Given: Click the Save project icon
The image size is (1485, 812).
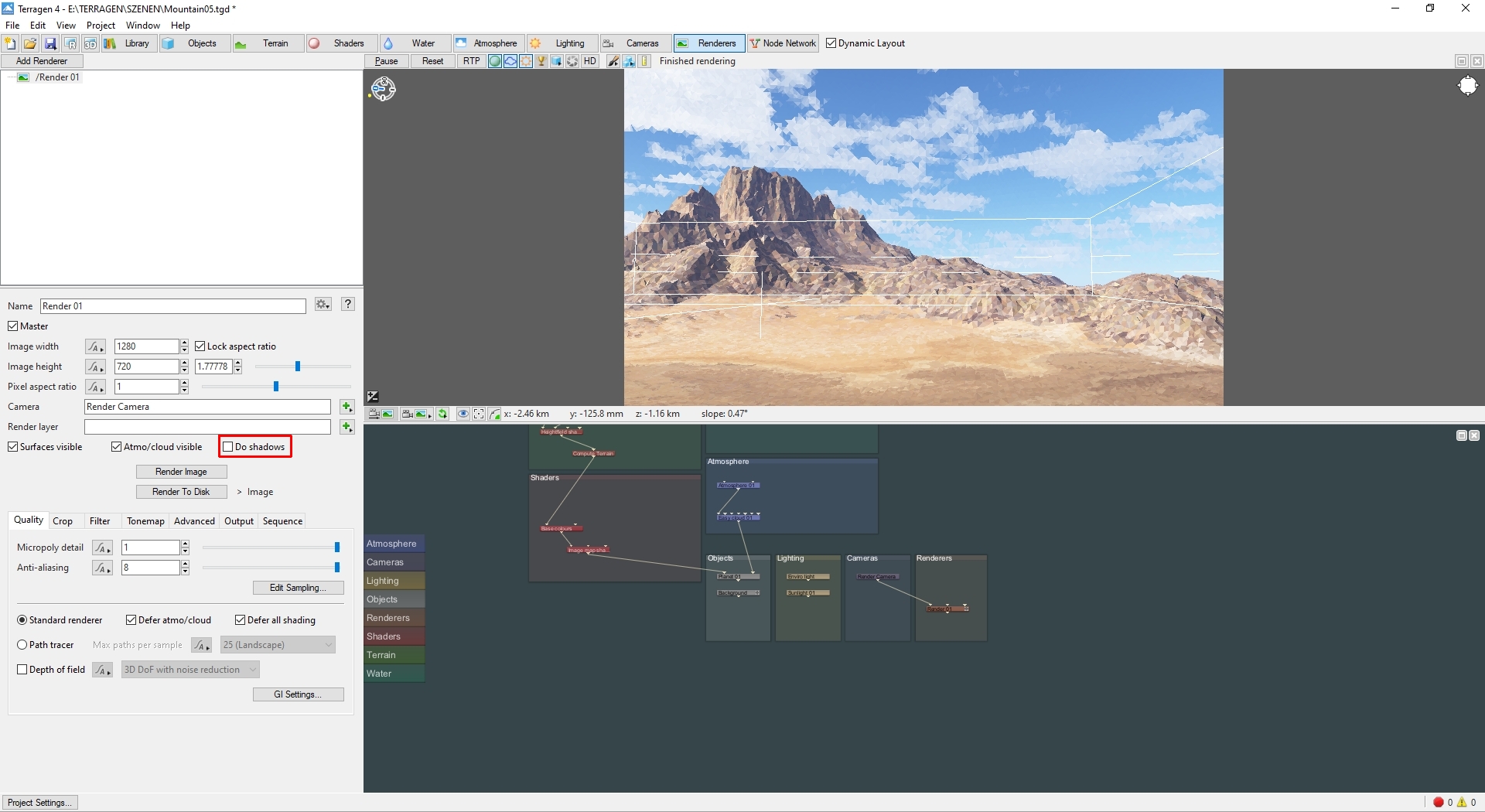Looking at the screenshot, I should (x=50, y=43).
